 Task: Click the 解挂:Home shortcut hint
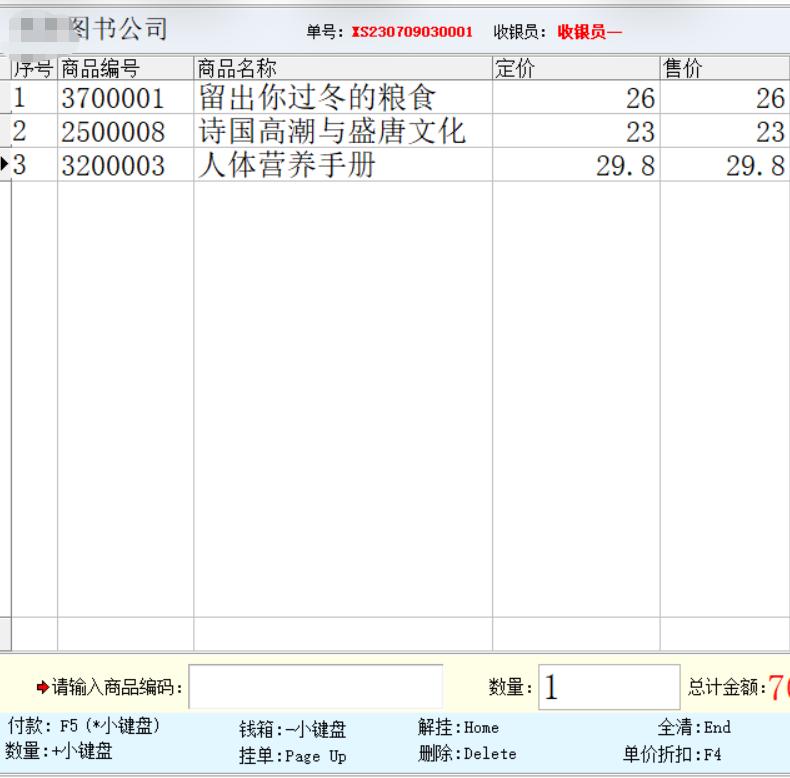click(458, 727)
